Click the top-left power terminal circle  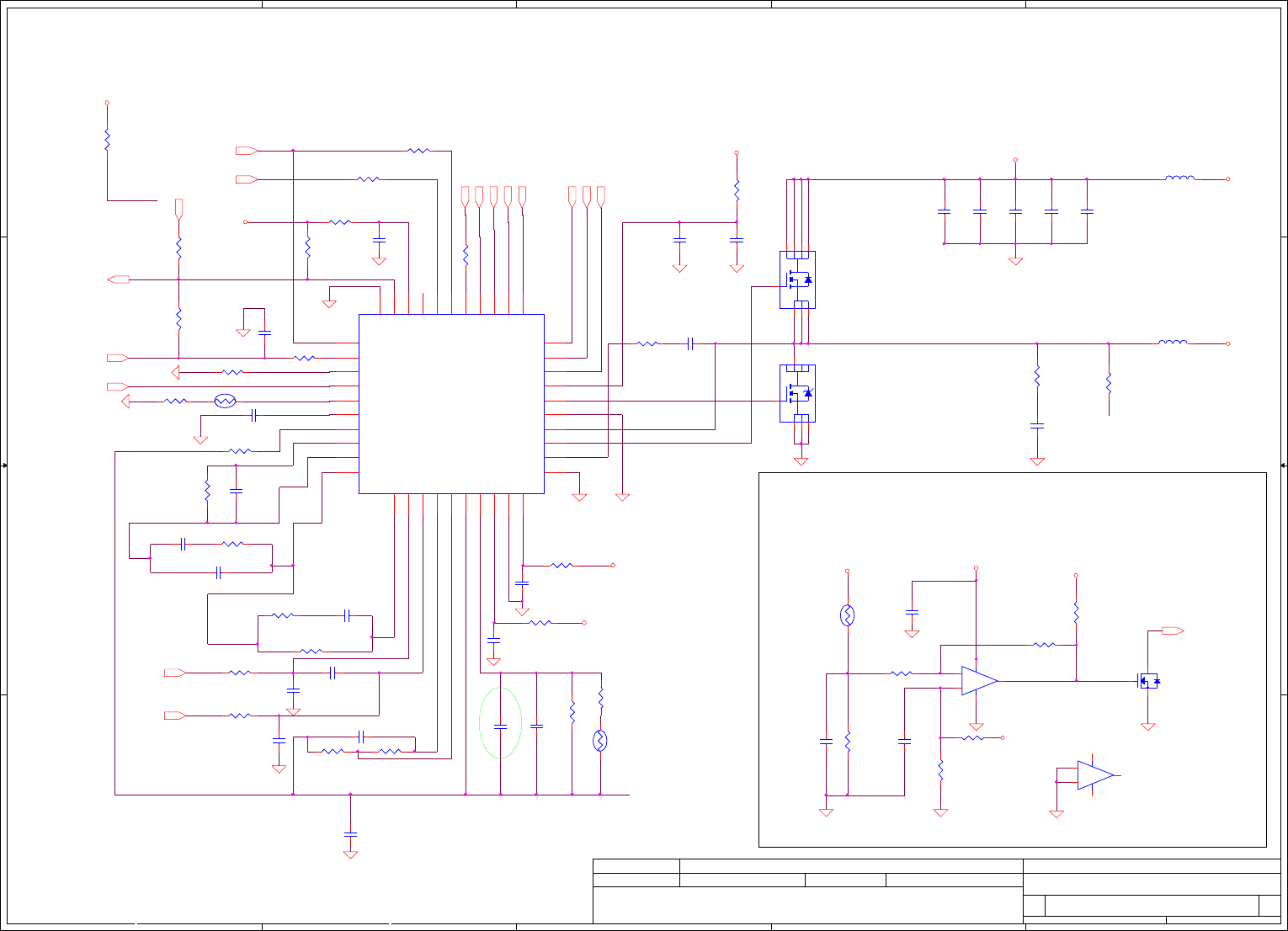coord(107,103)
